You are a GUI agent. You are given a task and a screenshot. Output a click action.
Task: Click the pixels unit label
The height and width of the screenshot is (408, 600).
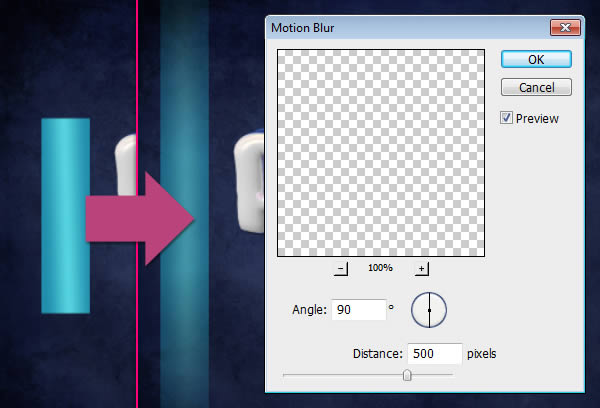point(481,354)
